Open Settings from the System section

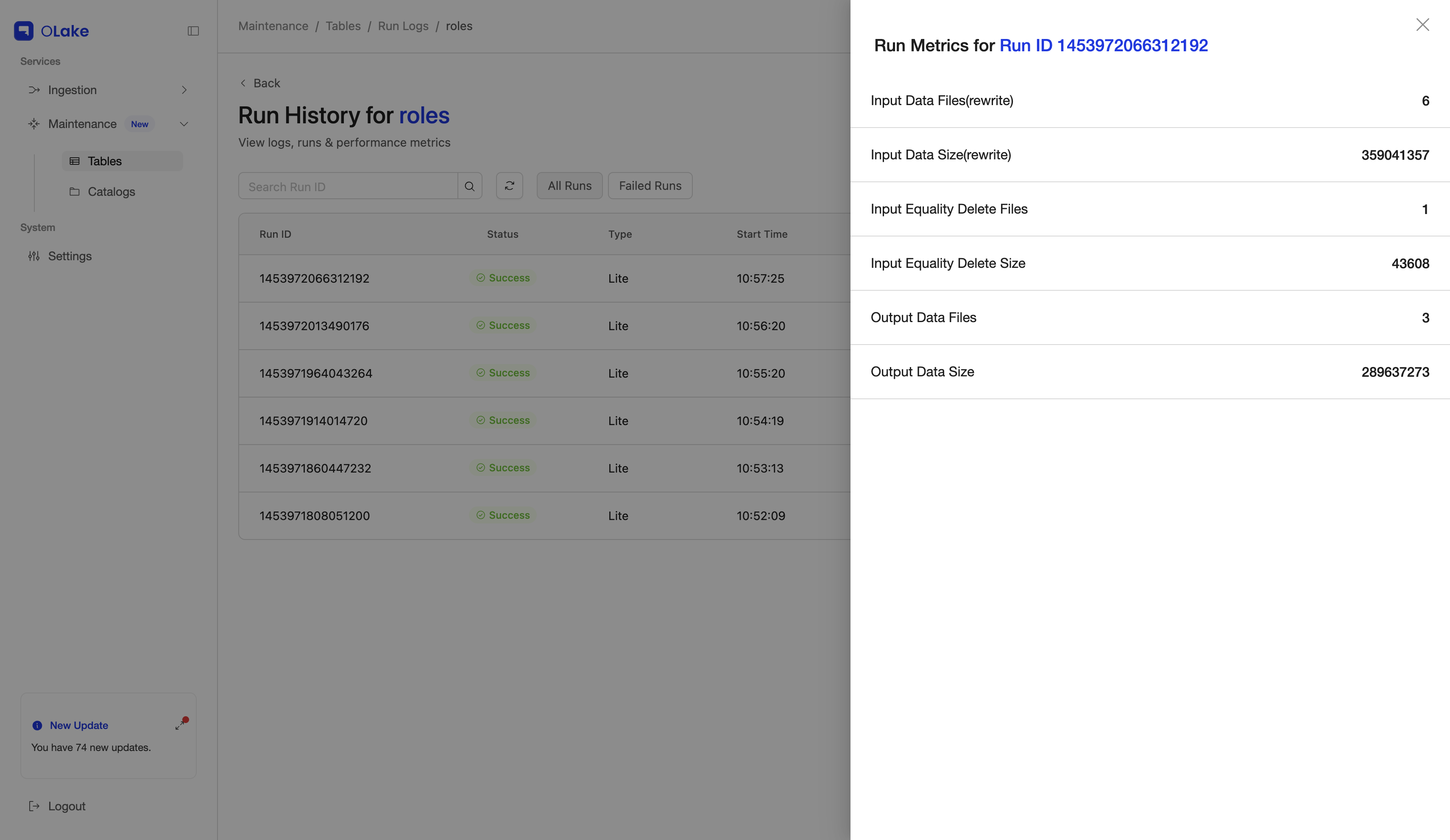pyautogui.click(x=69, y=256)
